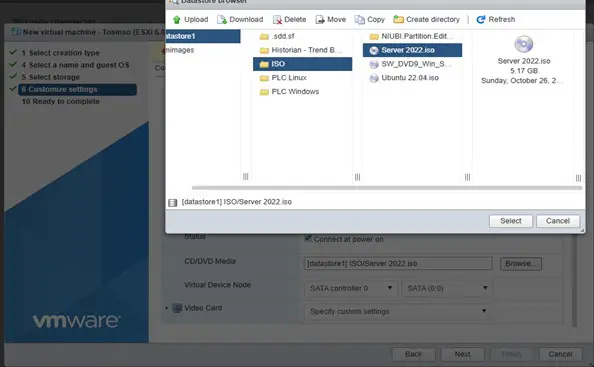Select the SW_DVD9_Win_S... file
Image resolution: width=594 pixels, height=367 pixels.
click(x=411, y=64)
